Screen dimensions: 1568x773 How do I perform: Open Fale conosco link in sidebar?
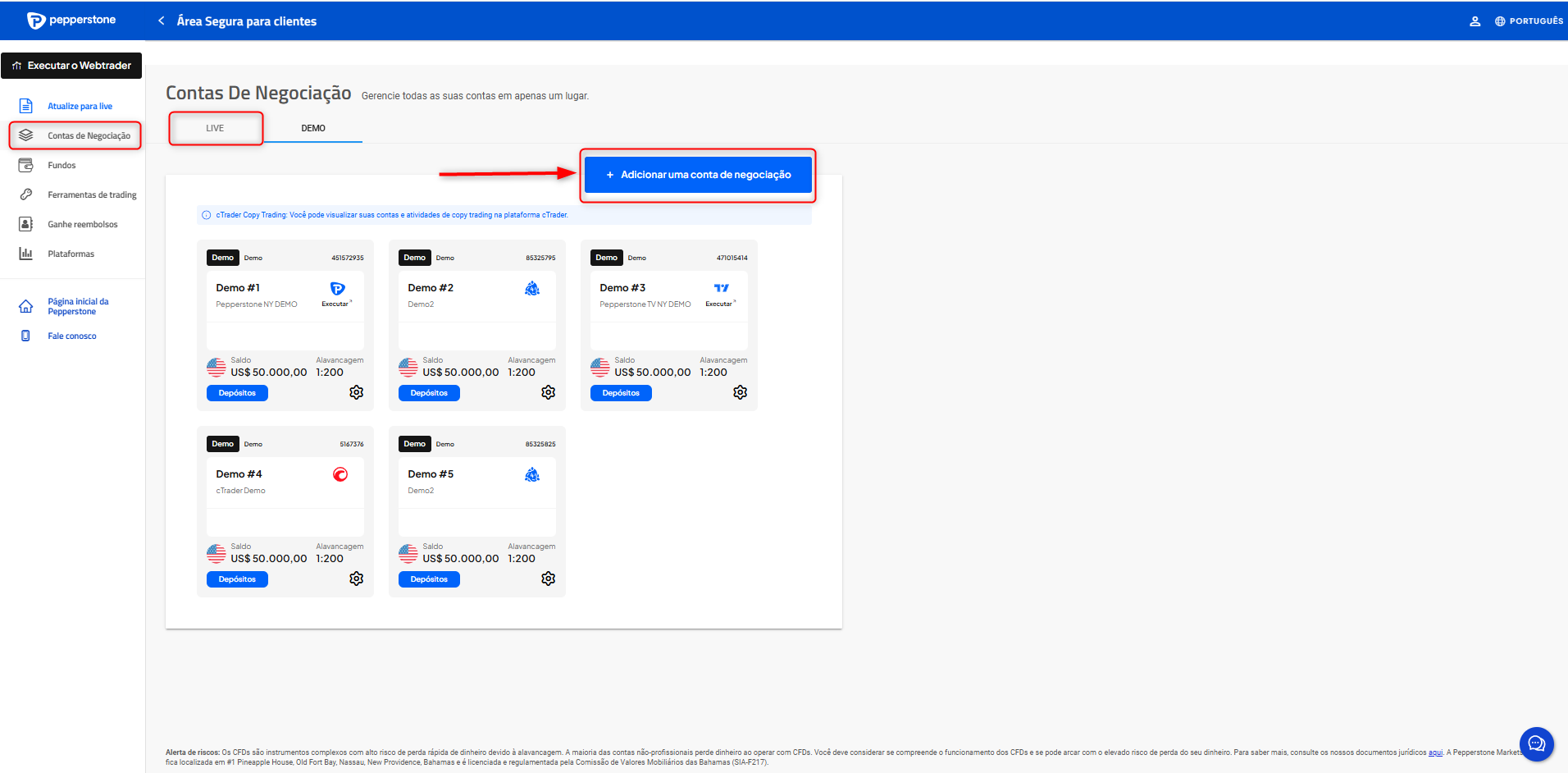72,336
